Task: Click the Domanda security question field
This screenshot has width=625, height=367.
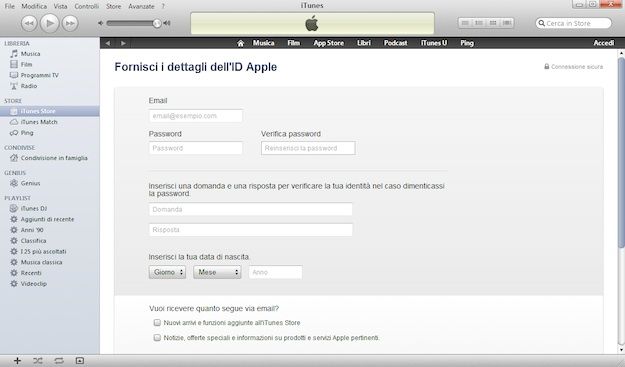Action: tap(251, 210)
